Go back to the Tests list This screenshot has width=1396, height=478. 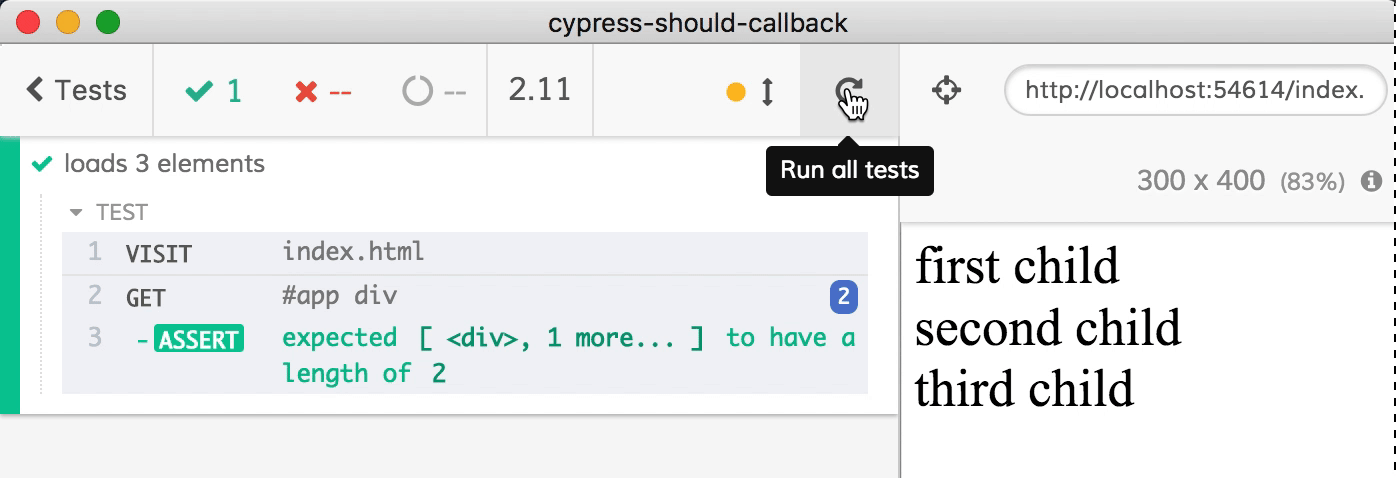(76, 90)
